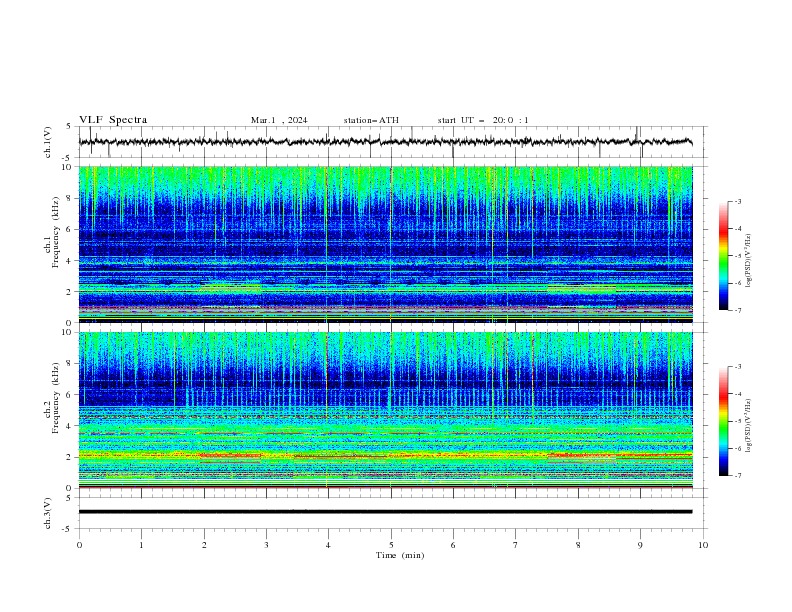The height and width of the screenshot is (612, 792).
Task: Click inside the ch.1 spectrogram panel
Action: point(385,244)
